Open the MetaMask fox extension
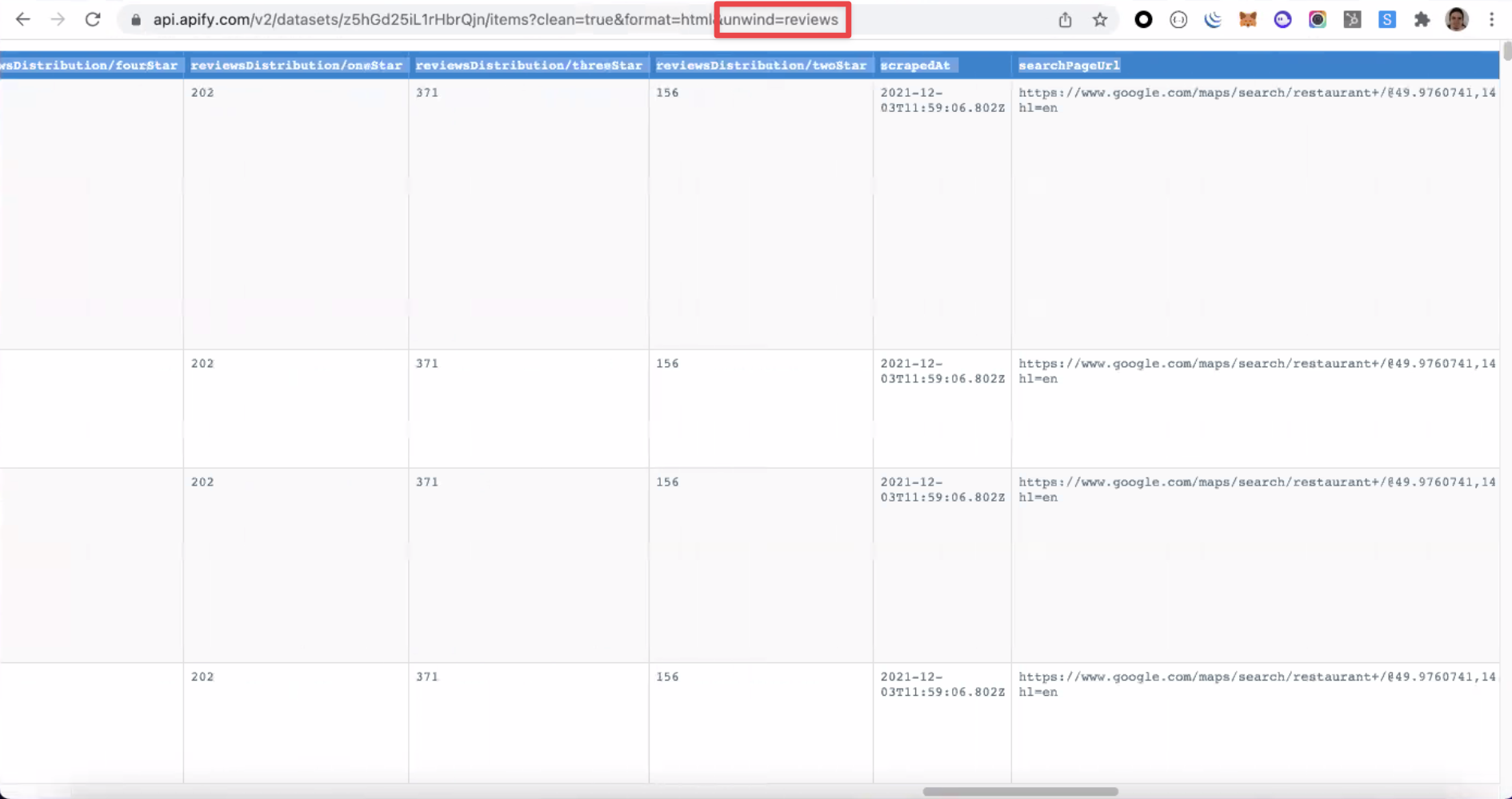 [1248, 19]
